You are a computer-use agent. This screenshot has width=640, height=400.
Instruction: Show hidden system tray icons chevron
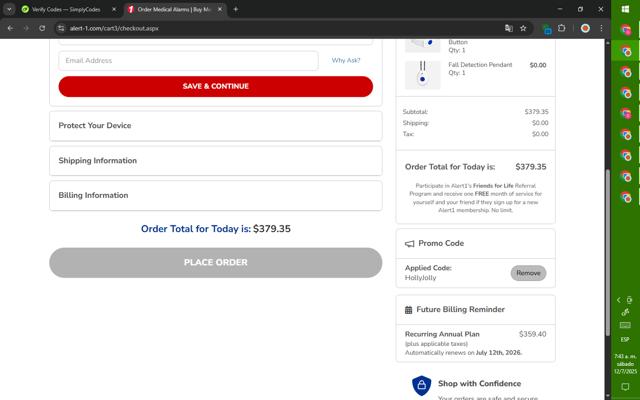coord(618,300)
